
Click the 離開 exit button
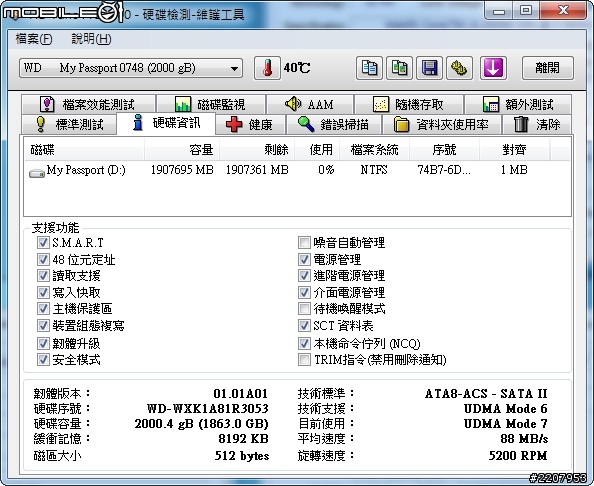[547, 68]
